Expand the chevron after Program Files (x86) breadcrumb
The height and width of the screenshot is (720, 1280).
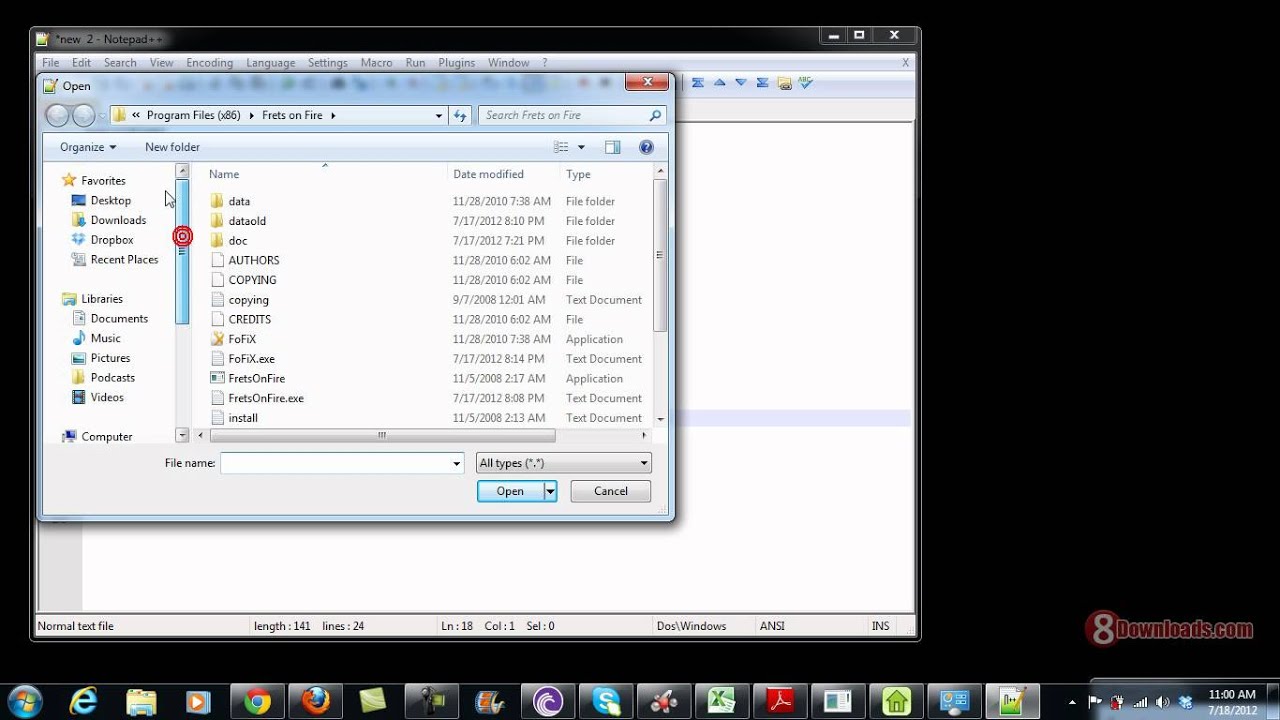252,116
